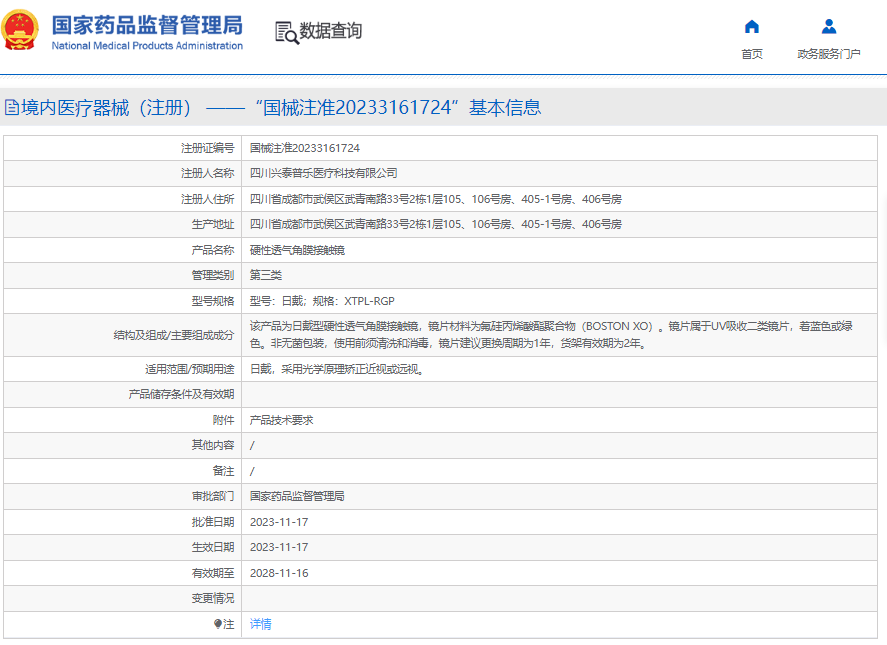
Task: Click the 管理类别 label
Action: (x=213, y=275)
